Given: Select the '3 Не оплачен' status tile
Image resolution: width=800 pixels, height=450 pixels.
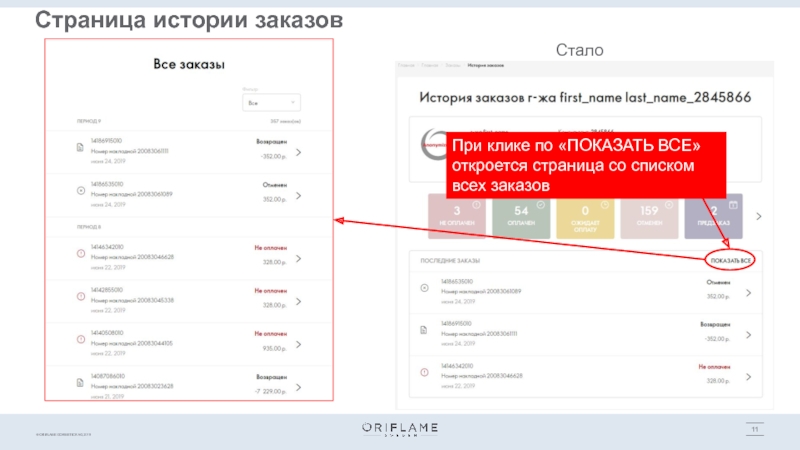Looking at the screenshot, I should pyautogui.click(x=457, y=216).
